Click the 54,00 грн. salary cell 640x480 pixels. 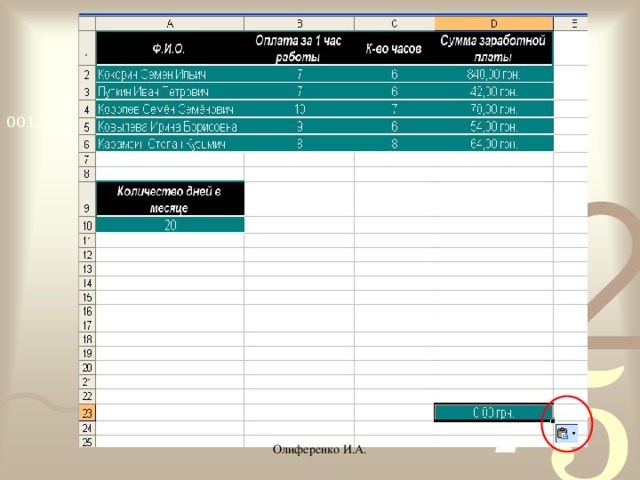point(493,127)
